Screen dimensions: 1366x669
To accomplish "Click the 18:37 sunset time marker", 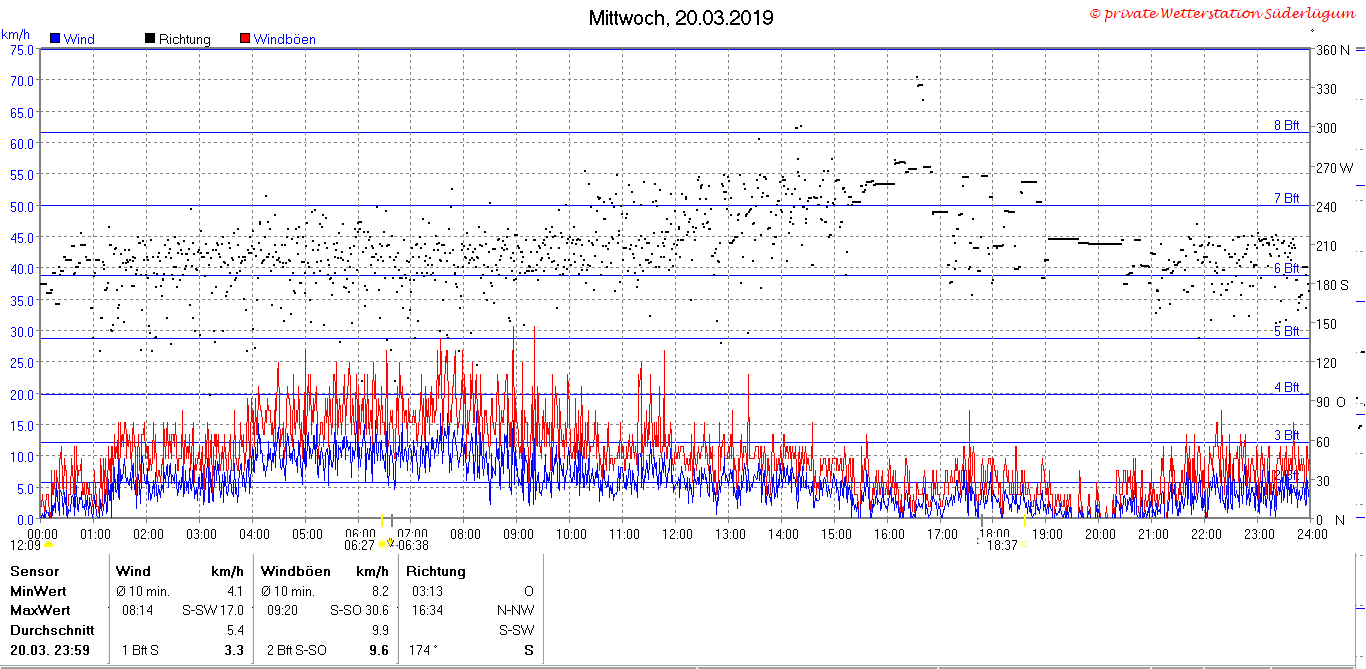I will coord(1001,545).
